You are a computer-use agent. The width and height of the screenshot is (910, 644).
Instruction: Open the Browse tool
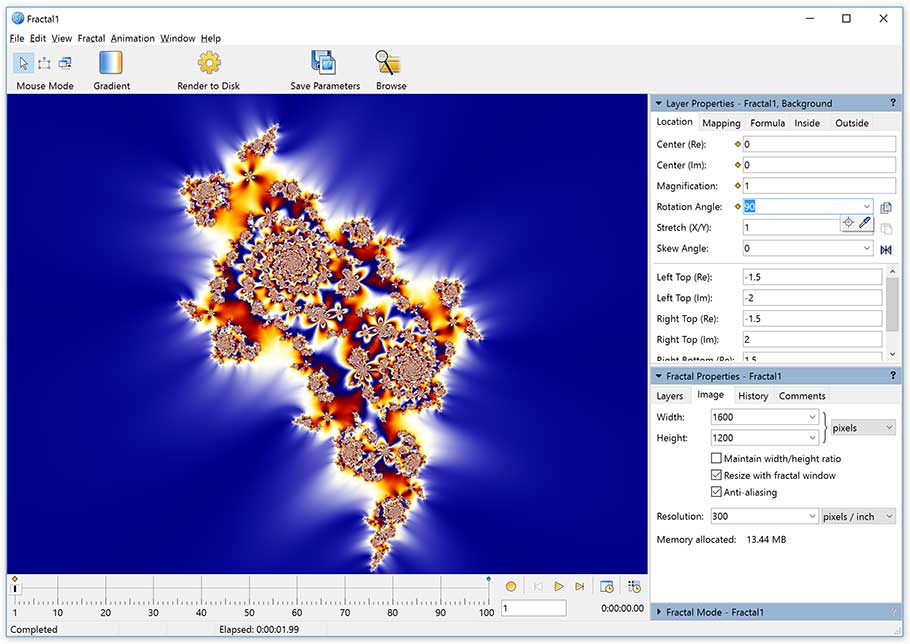[x=388, y=63]
